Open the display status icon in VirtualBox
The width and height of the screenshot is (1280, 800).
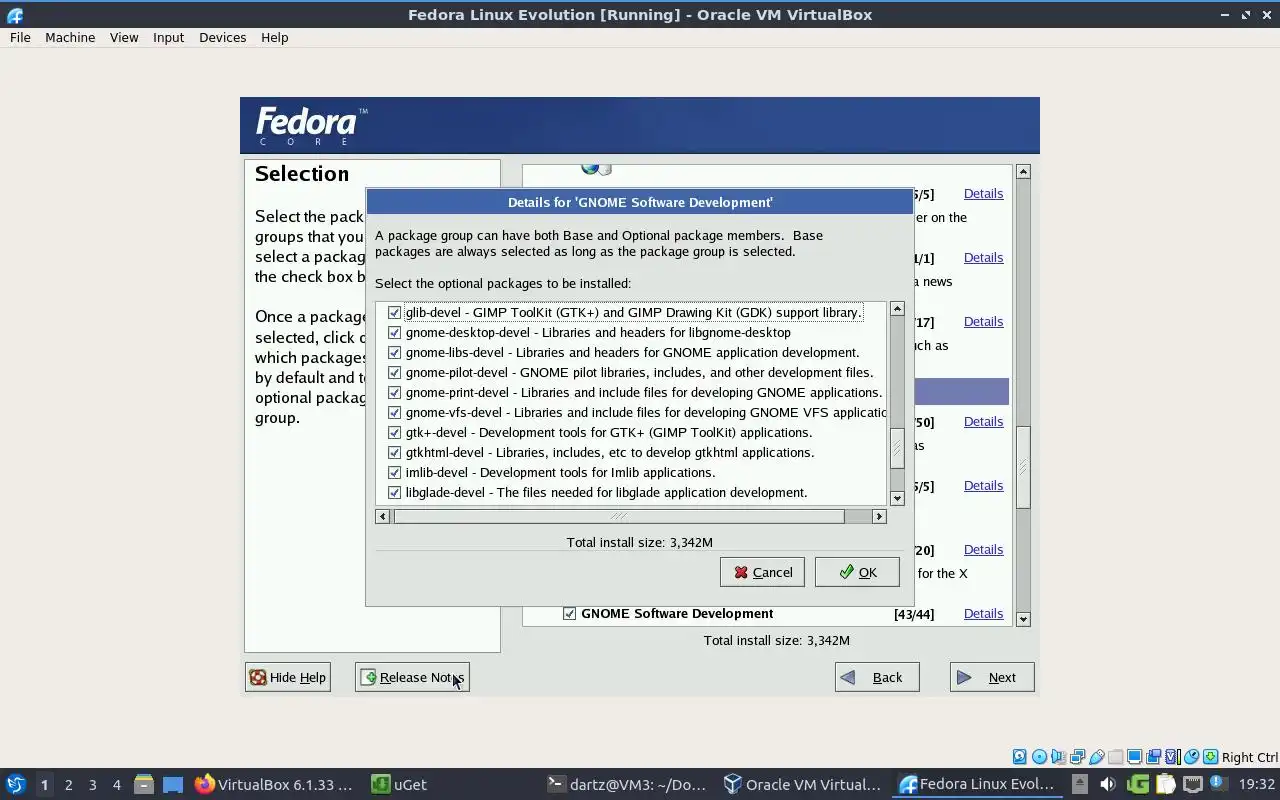(x=1134, y=757)
